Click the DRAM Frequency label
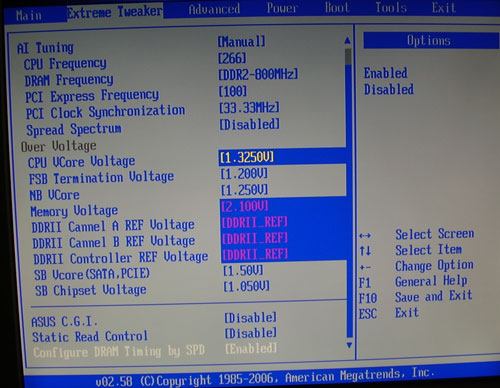 69,80
